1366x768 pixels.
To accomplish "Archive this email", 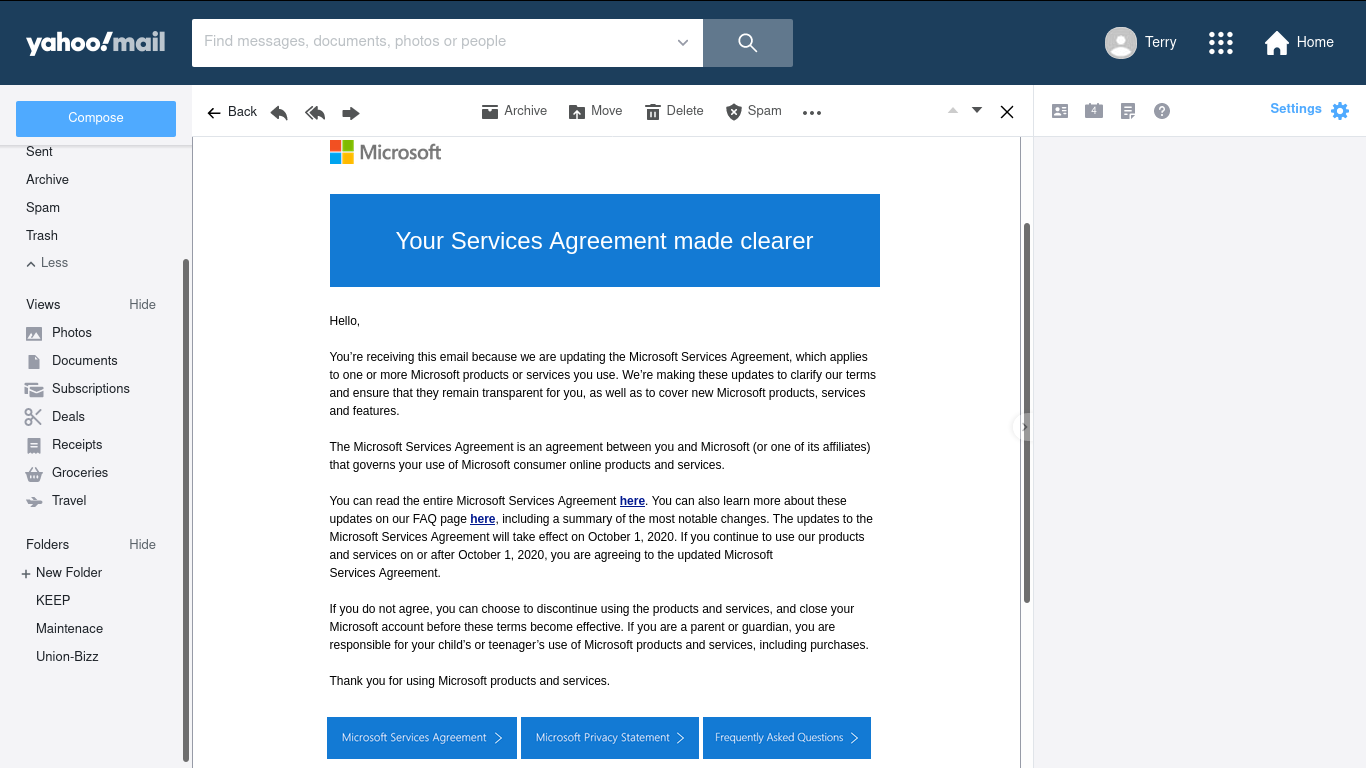I will (x=514, y=111).
